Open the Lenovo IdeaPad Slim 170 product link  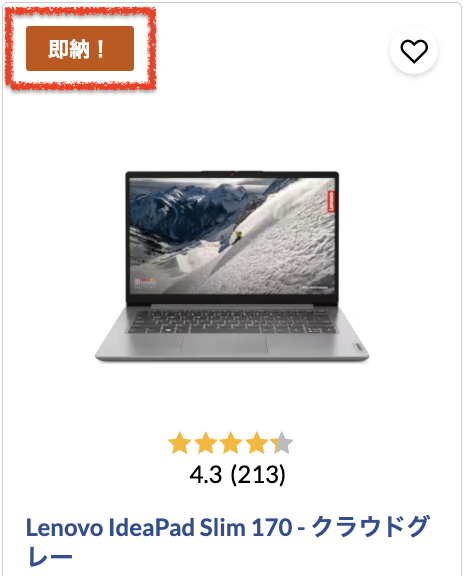click(x=228, y=541)
